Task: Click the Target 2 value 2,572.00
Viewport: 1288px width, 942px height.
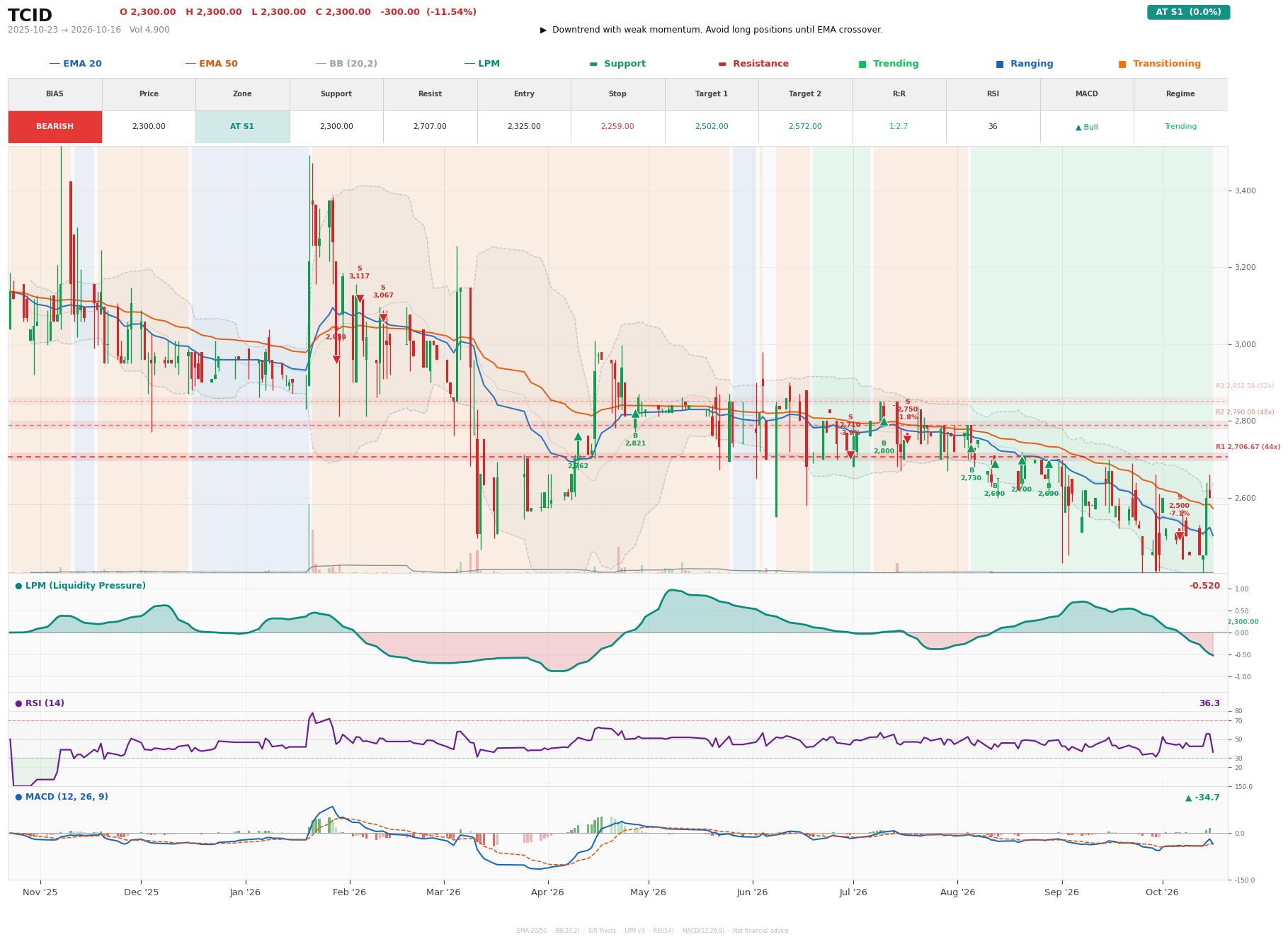Action: [x=805, y=127]
